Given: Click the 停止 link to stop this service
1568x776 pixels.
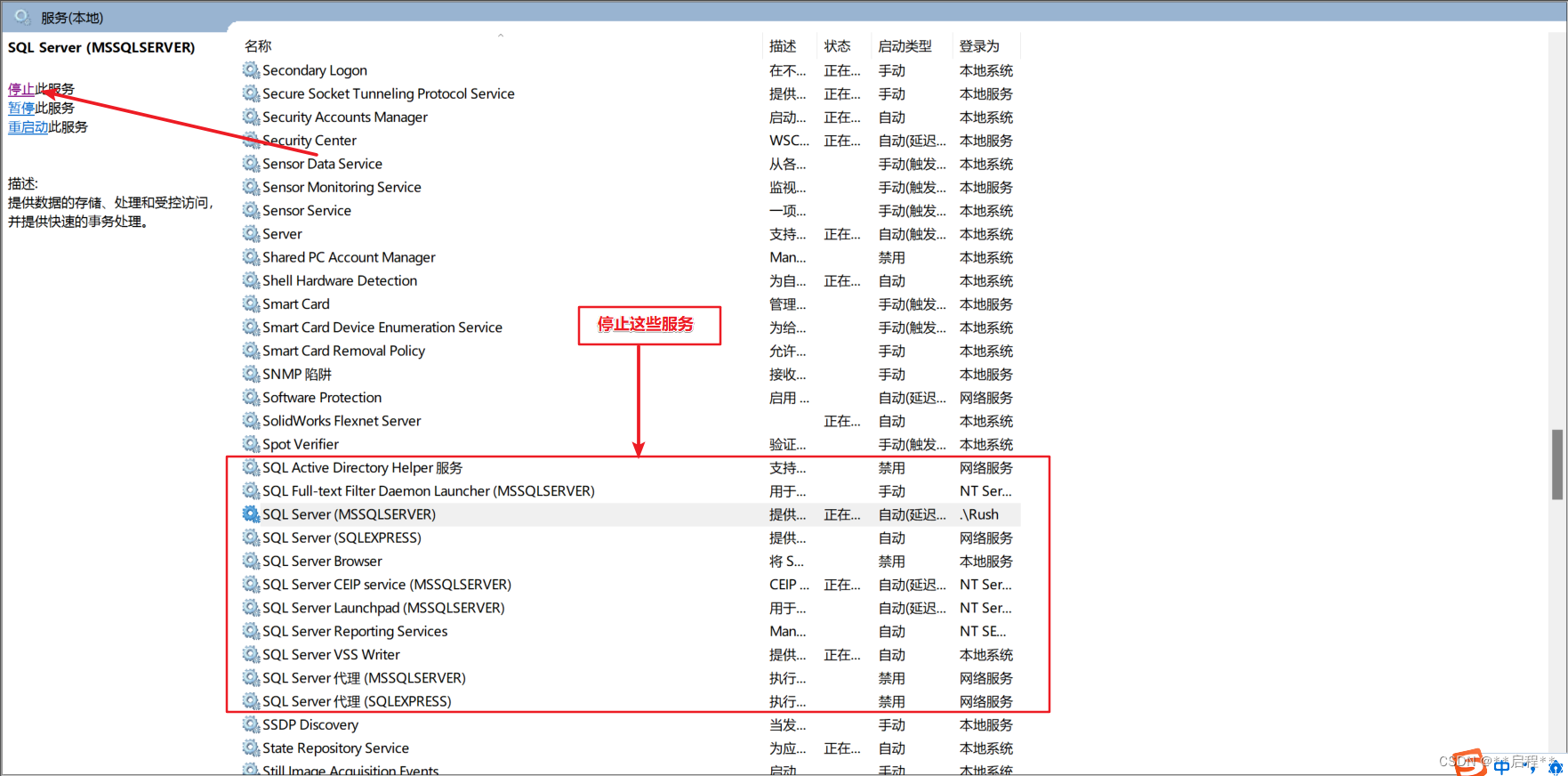Looking at the screenshot, I should coord(21,89).
